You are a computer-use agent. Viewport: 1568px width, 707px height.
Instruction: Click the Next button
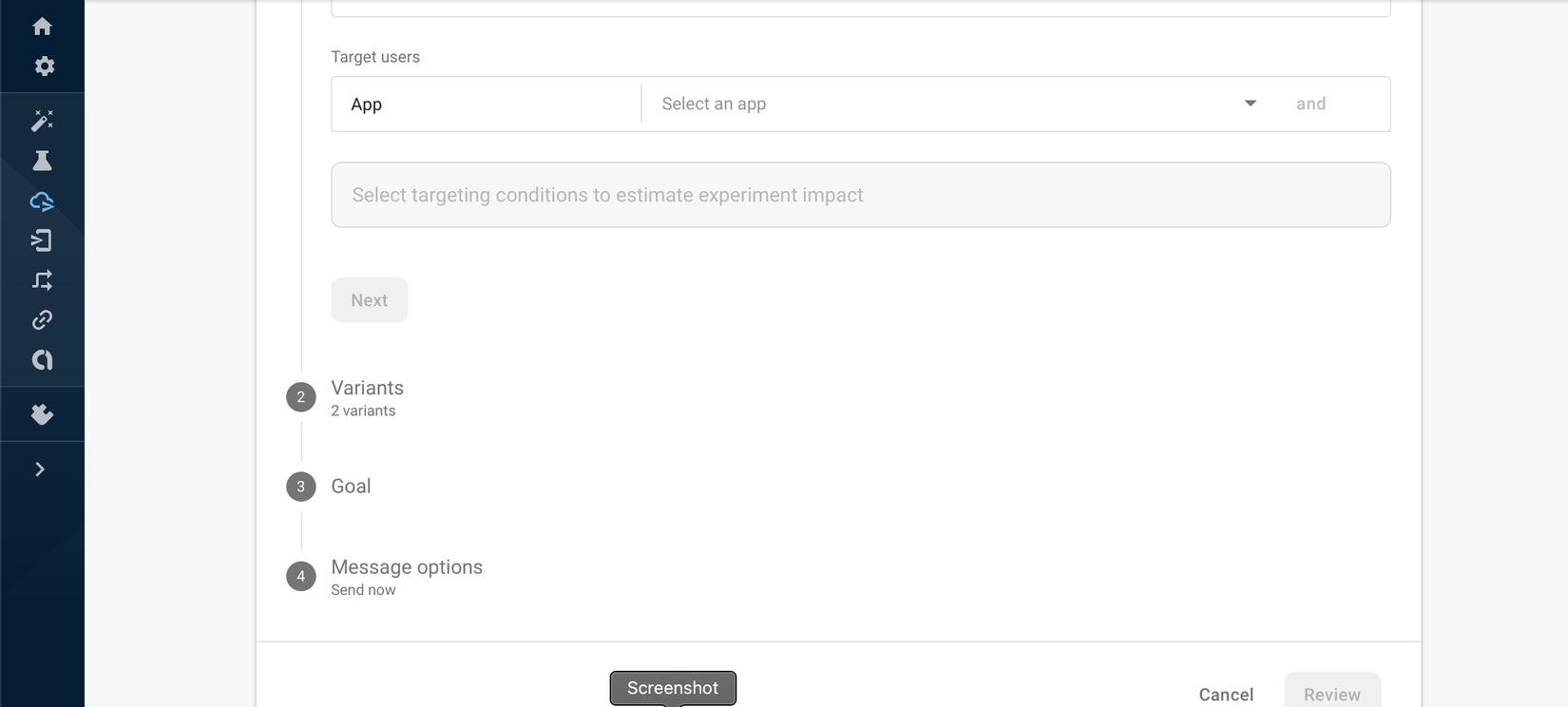click(369, 300)
